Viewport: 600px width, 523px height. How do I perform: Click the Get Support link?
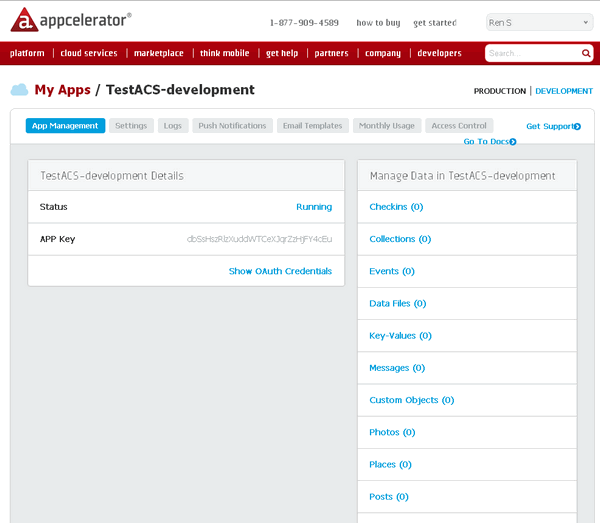(549, 126)
